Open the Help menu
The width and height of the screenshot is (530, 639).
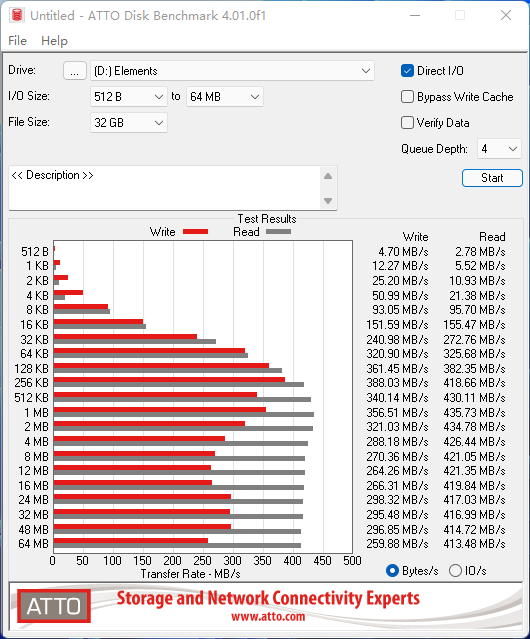point(54,41)
